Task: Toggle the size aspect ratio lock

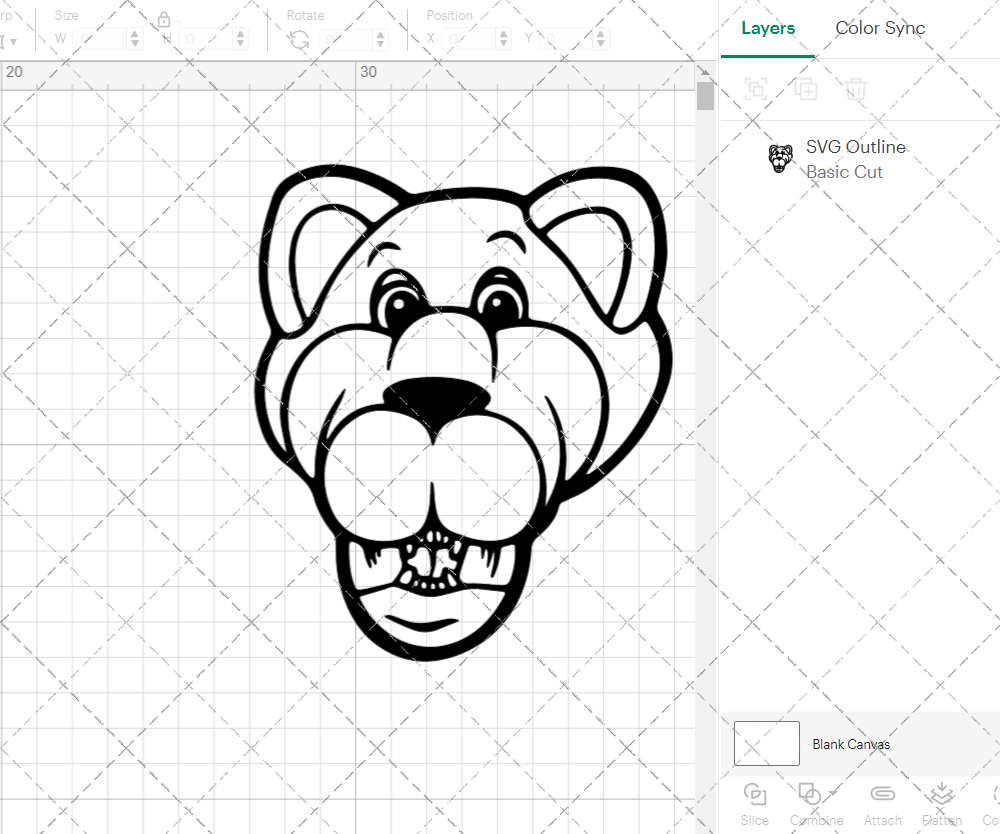Action: click(x=163, y=19)
